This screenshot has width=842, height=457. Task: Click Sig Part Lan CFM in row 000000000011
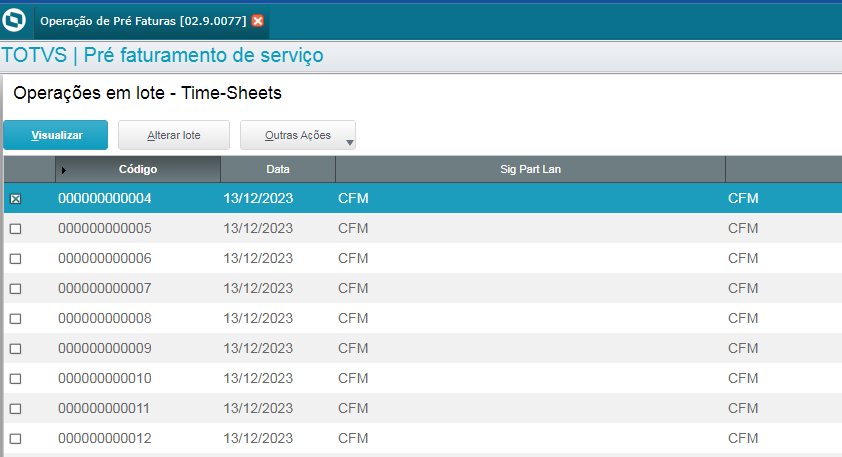tap(353, 409)
